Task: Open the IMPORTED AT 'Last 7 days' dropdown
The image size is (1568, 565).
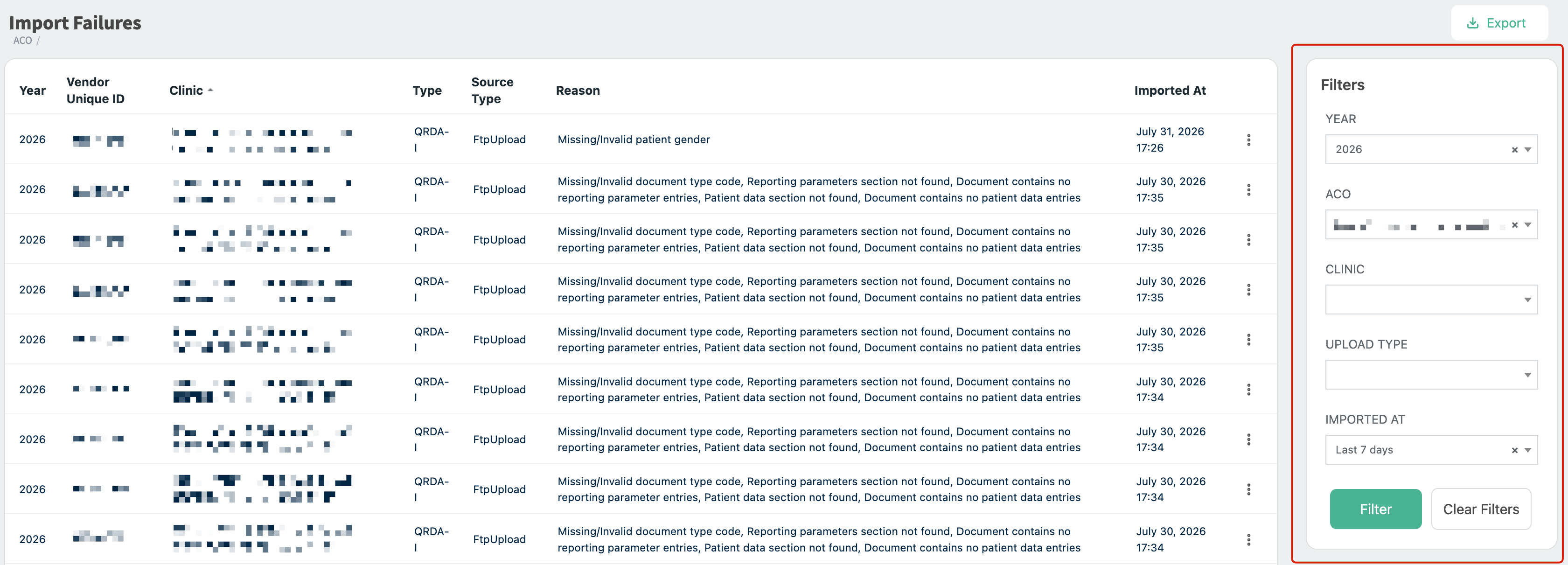Action: pos(1431,450)
